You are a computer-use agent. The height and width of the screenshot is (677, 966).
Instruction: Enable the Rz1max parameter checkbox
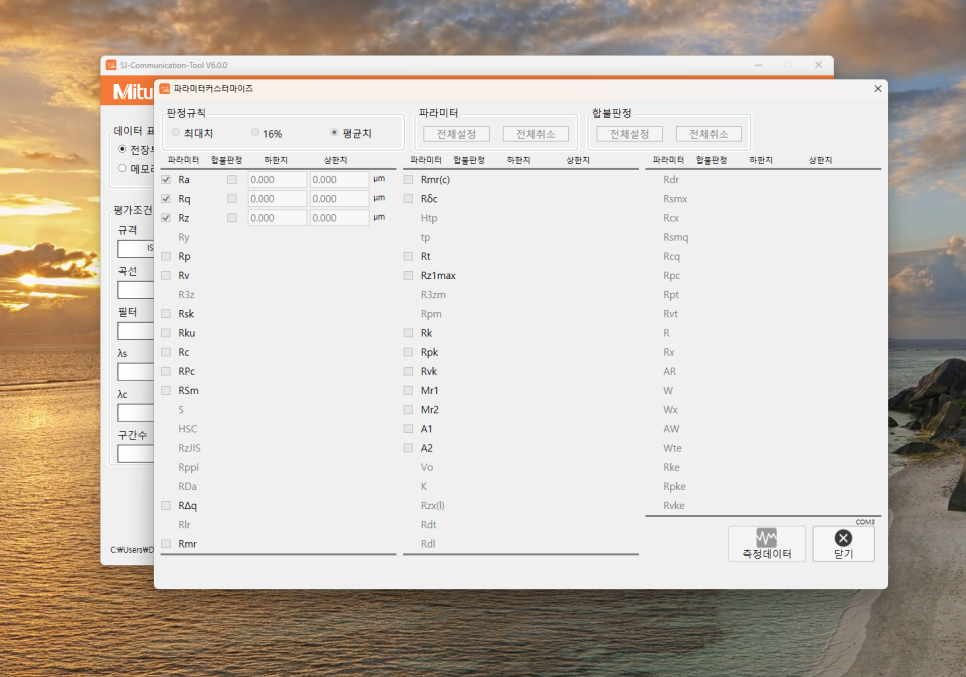click(408, 276)
